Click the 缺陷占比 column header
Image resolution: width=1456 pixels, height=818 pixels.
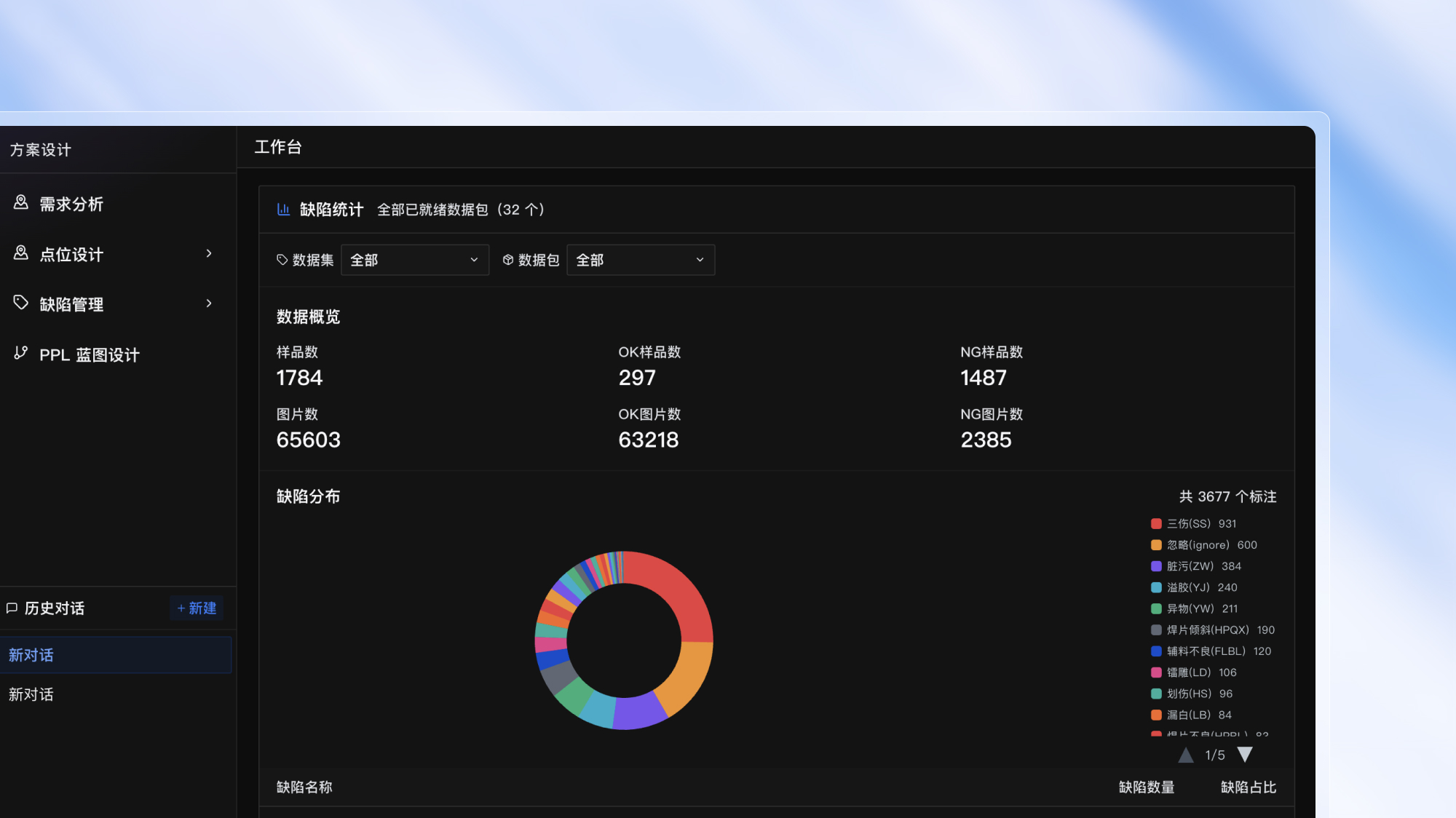(1249, 787)
